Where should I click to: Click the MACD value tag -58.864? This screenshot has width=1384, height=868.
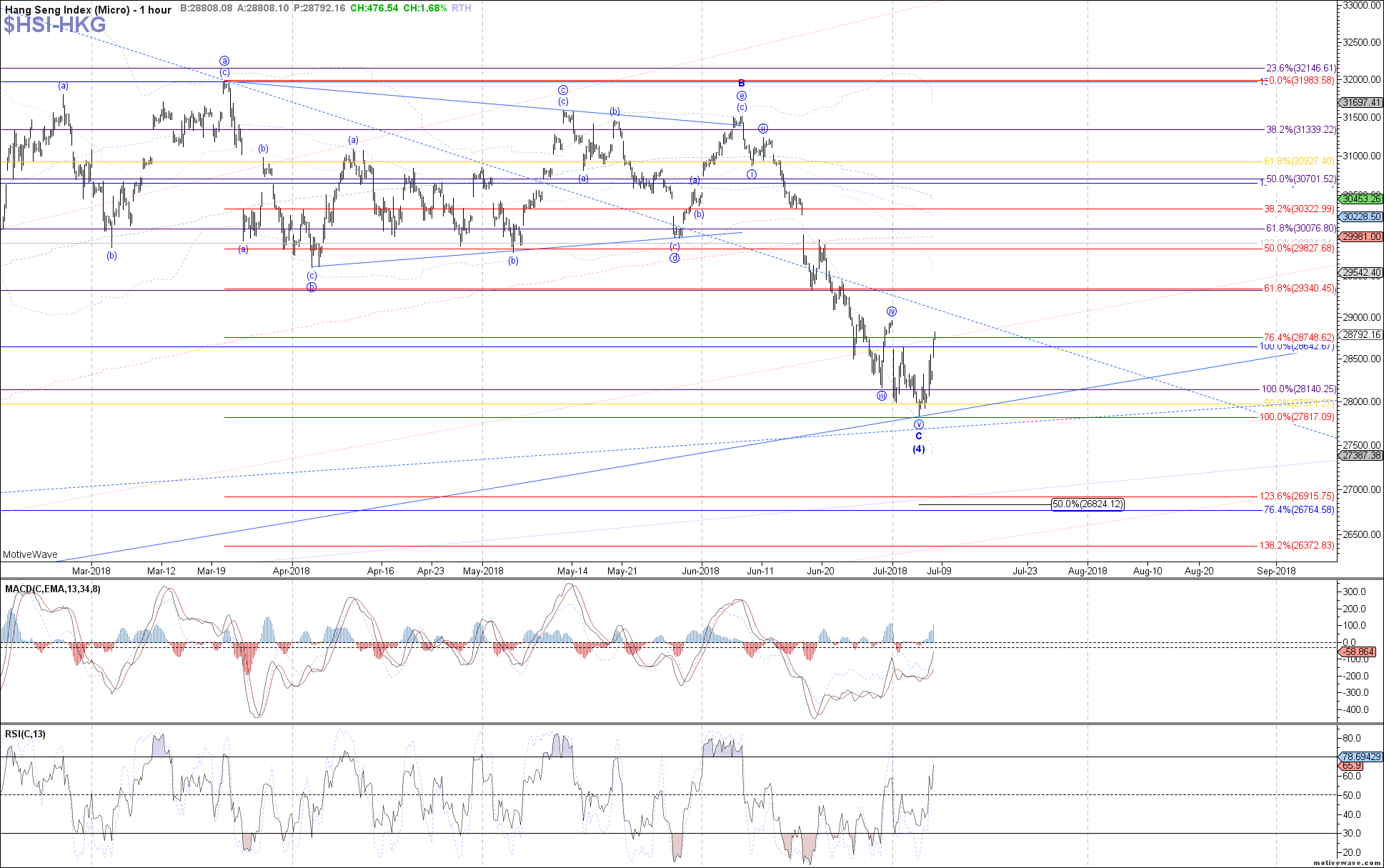[x=1357, y=652]
